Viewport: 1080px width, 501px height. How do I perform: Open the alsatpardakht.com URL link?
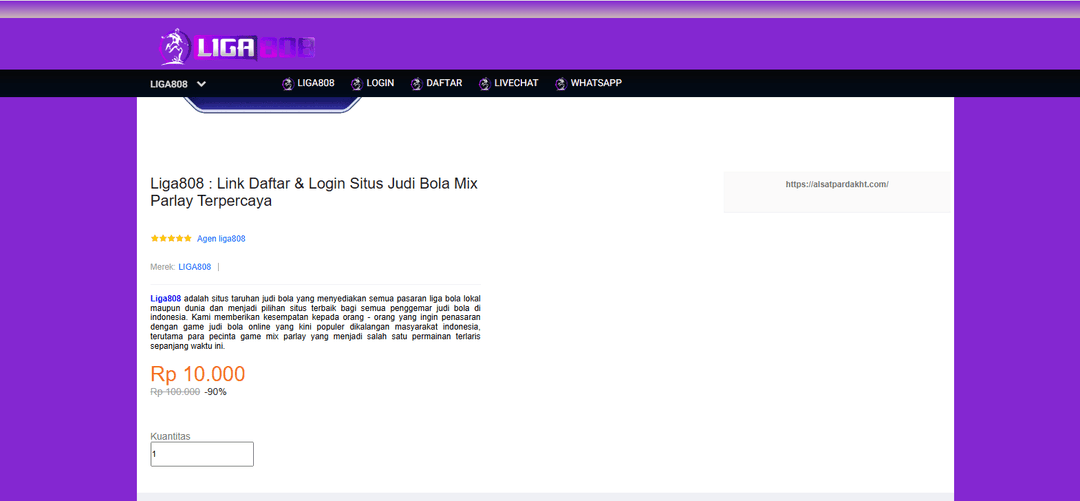pyautogui.click(x=837, y=184)
